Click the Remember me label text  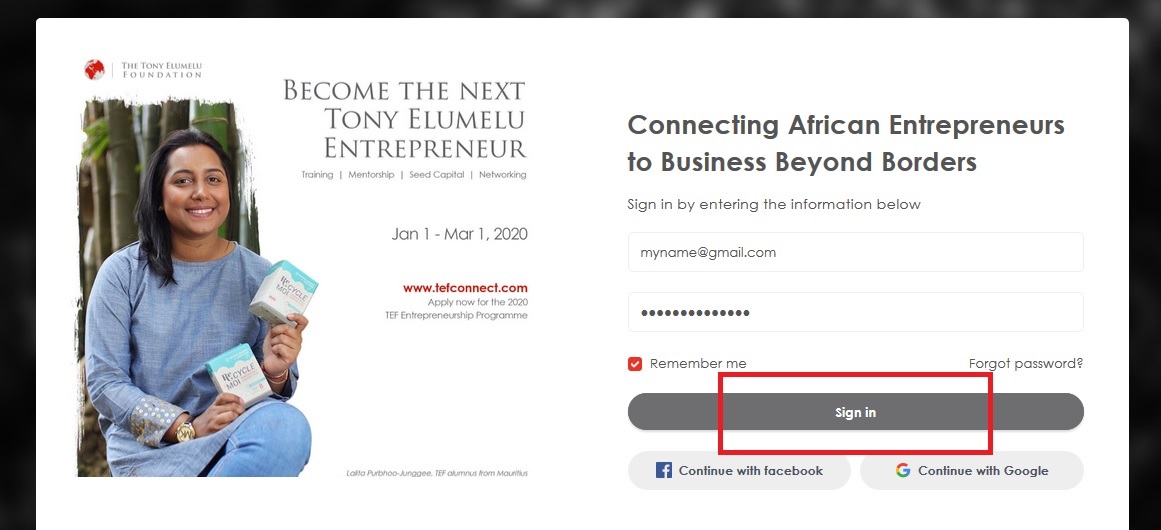pyautogui.click(x=698, y=363)
